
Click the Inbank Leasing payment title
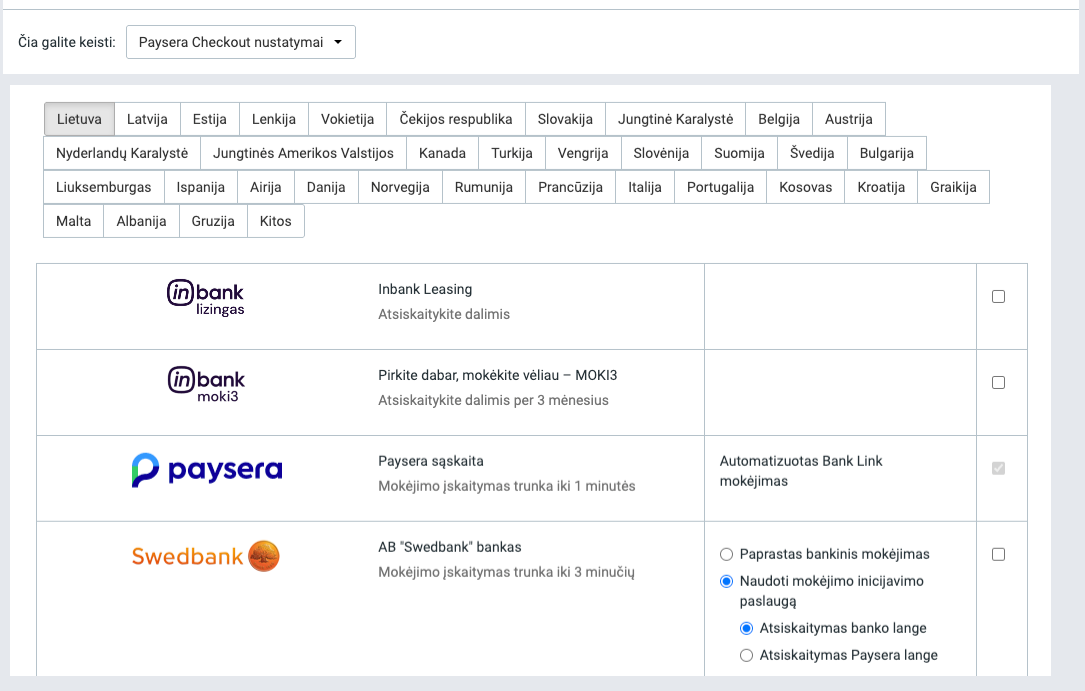425,289
